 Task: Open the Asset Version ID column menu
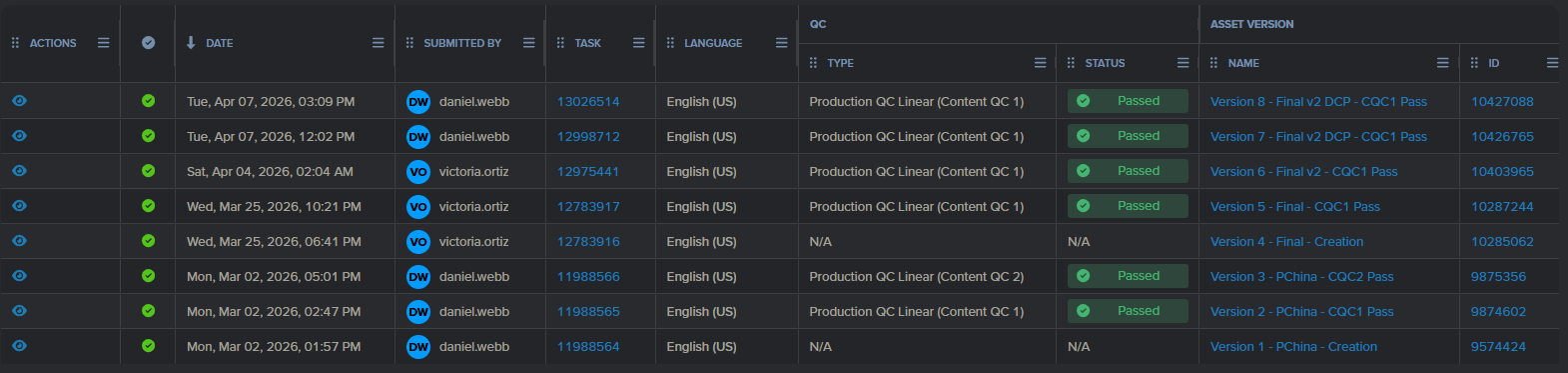[x=1552, y=63]
